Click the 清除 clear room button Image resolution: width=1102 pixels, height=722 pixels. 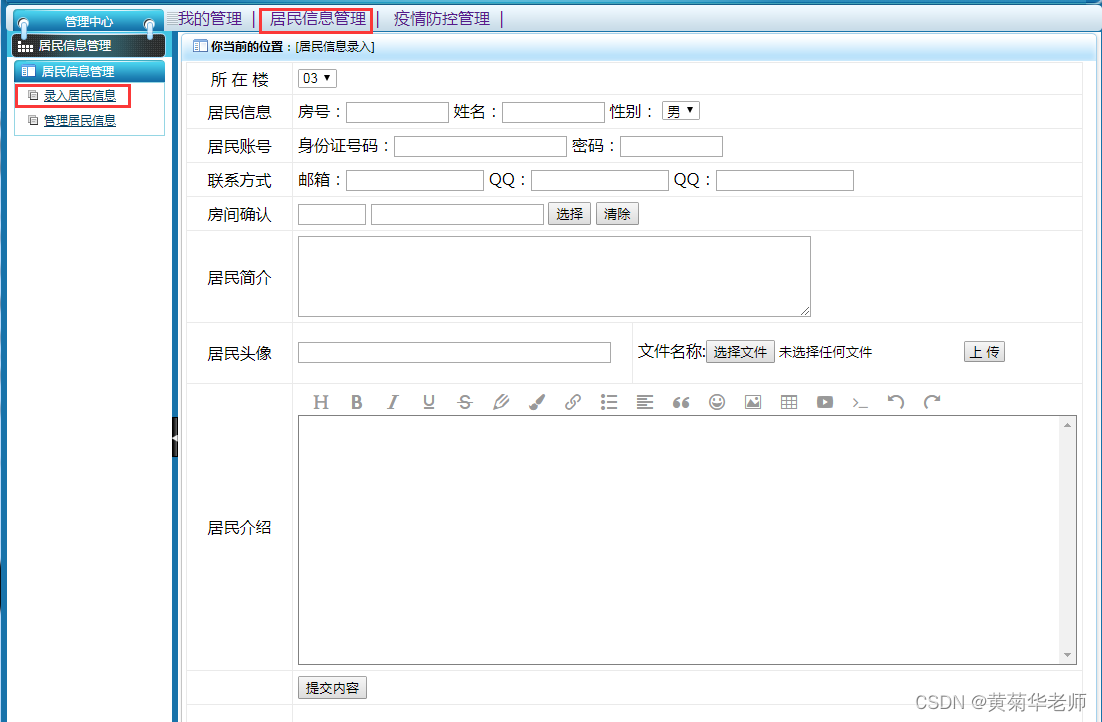click(x=617, y=214)
